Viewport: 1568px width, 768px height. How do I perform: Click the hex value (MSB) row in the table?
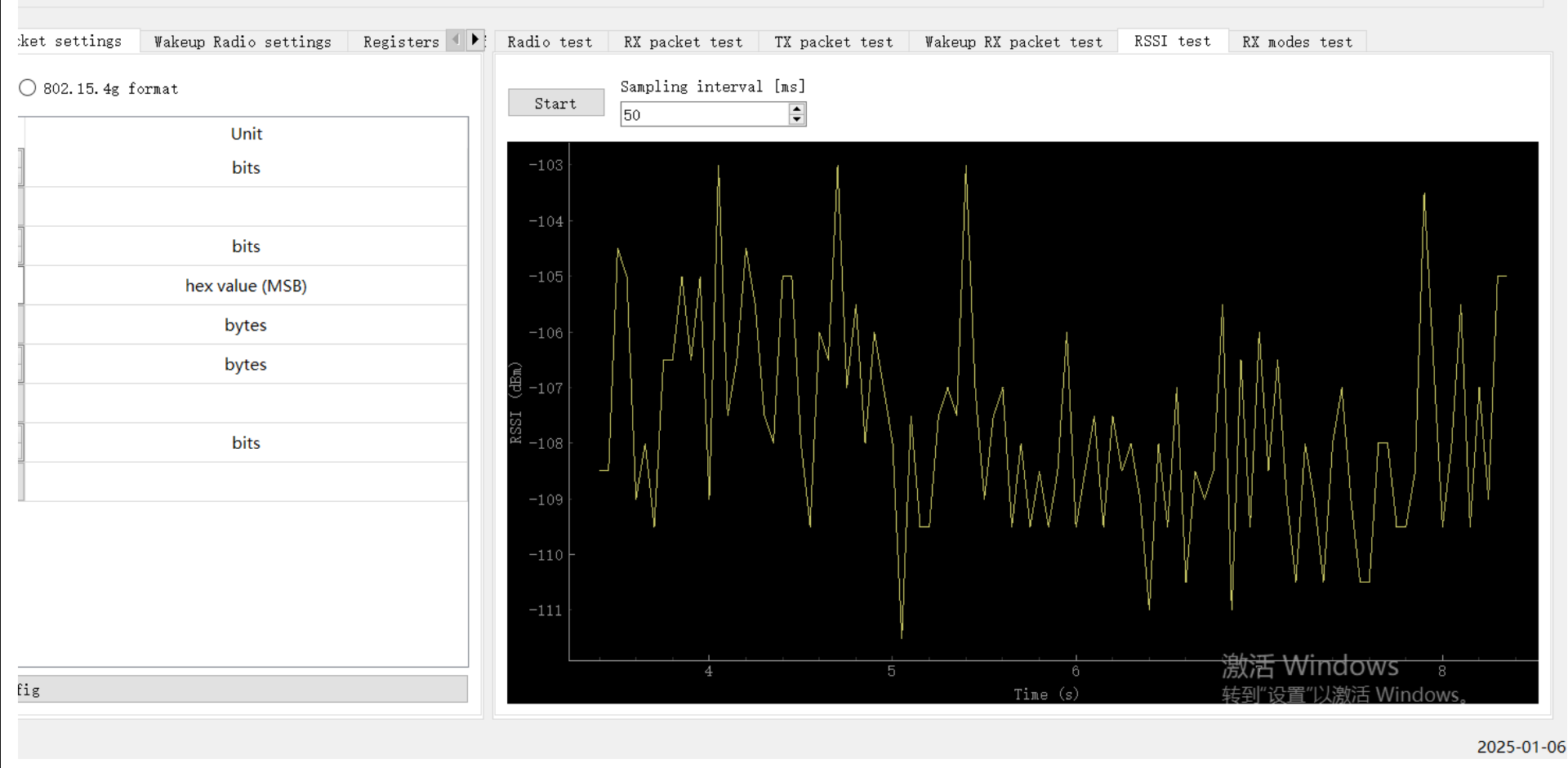click(x=245, y=286)
